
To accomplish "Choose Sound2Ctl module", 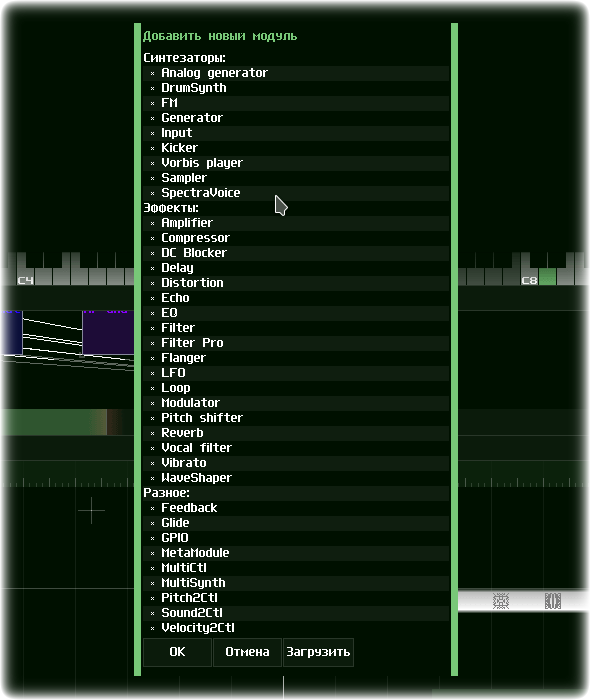I will (296, 613).
